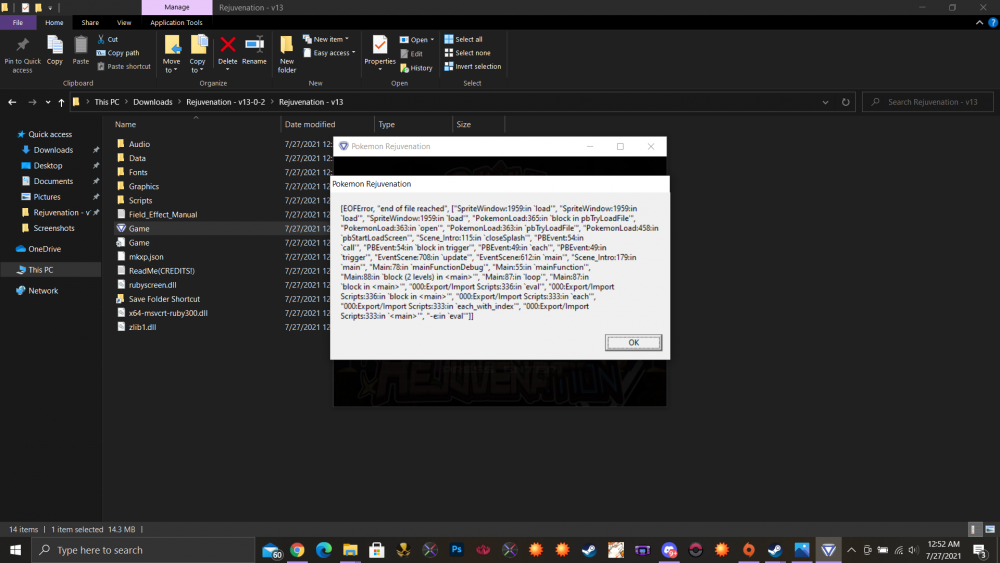Open the Share ribbon tab
This screenshot has height=563, width=1000.
[90, 22]
